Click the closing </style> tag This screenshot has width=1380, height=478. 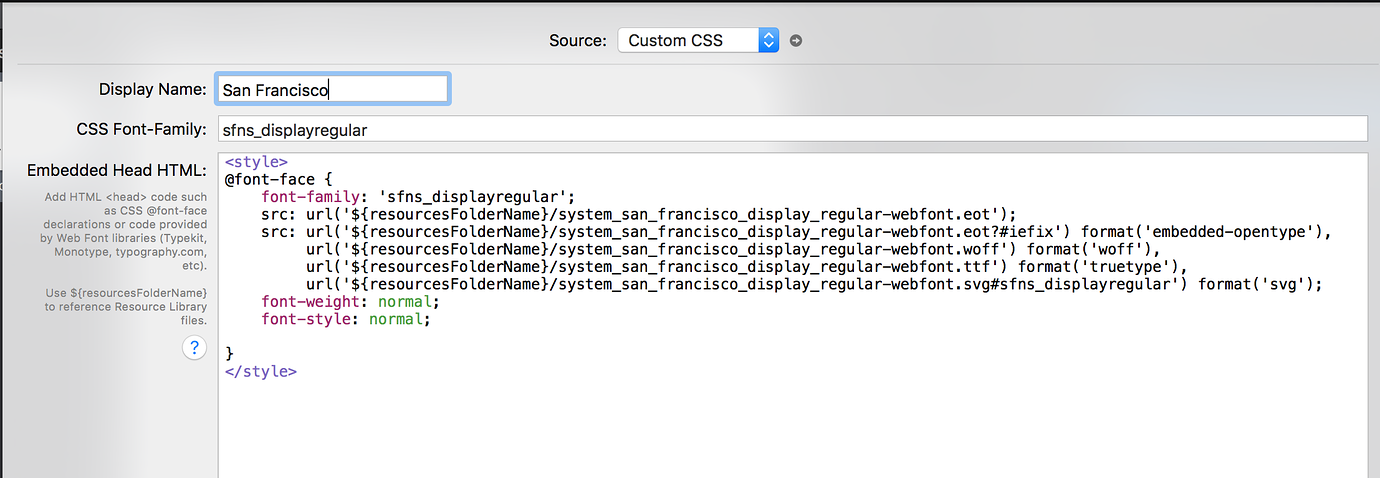pyautogui.click(x=261, y=371)
